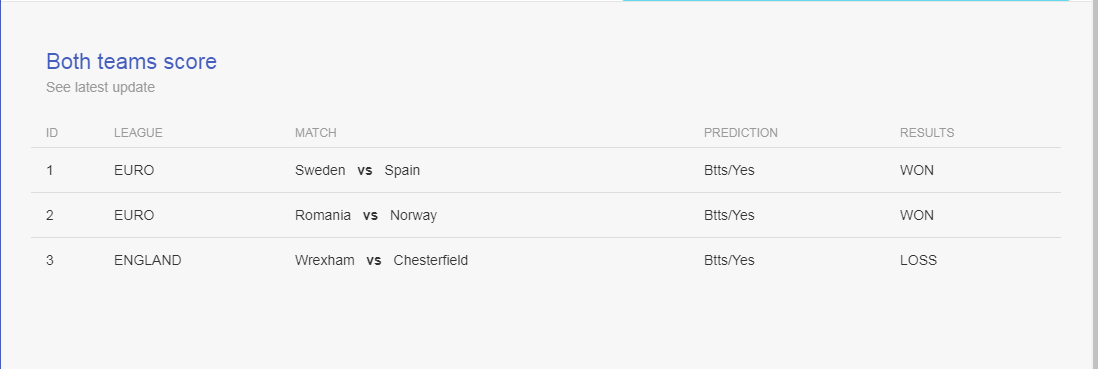
Task: Select the ID column header
Action: coord(52,133)
